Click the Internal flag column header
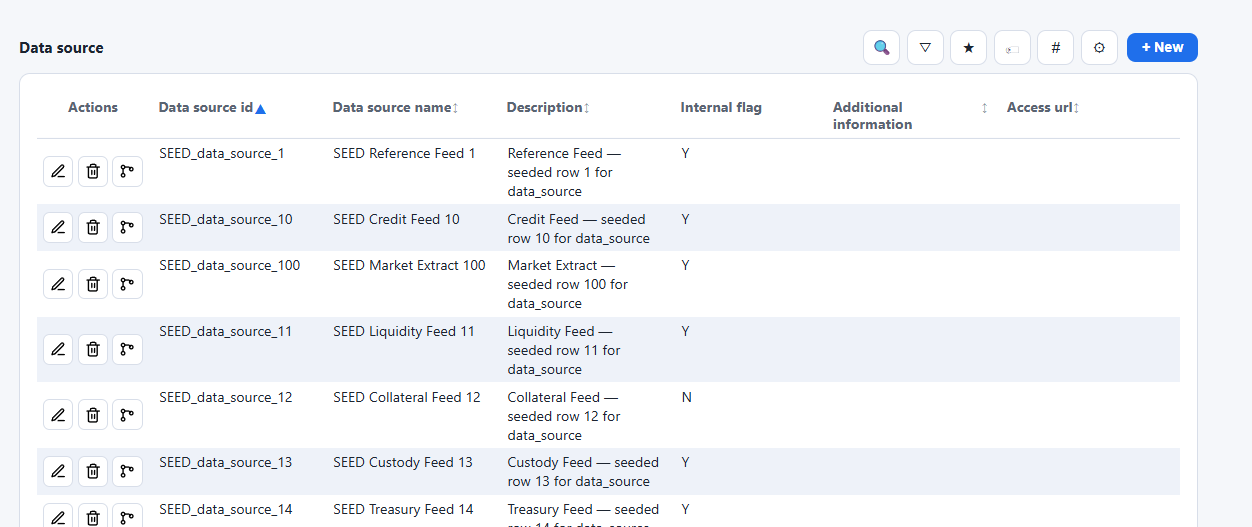The image size is (1252, 527). pyautogui.click(x=721, y=107)
